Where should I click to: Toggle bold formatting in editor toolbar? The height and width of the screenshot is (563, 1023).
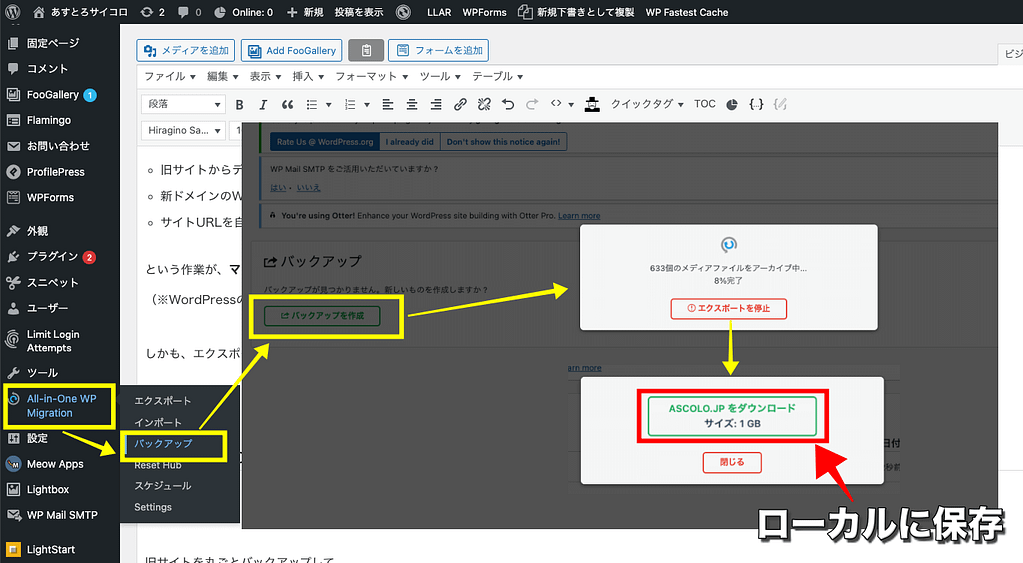239,104
